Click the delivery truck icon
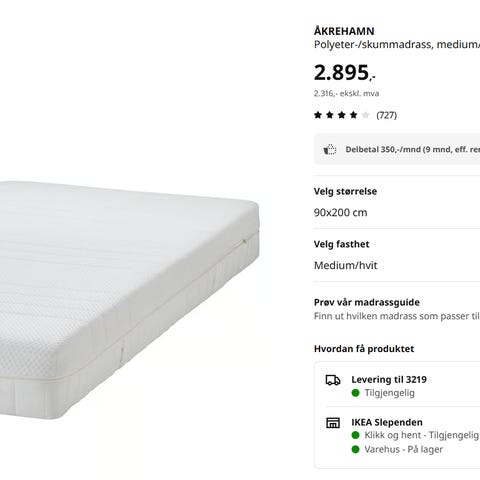The image size is (480, 480). coord(333,380)
